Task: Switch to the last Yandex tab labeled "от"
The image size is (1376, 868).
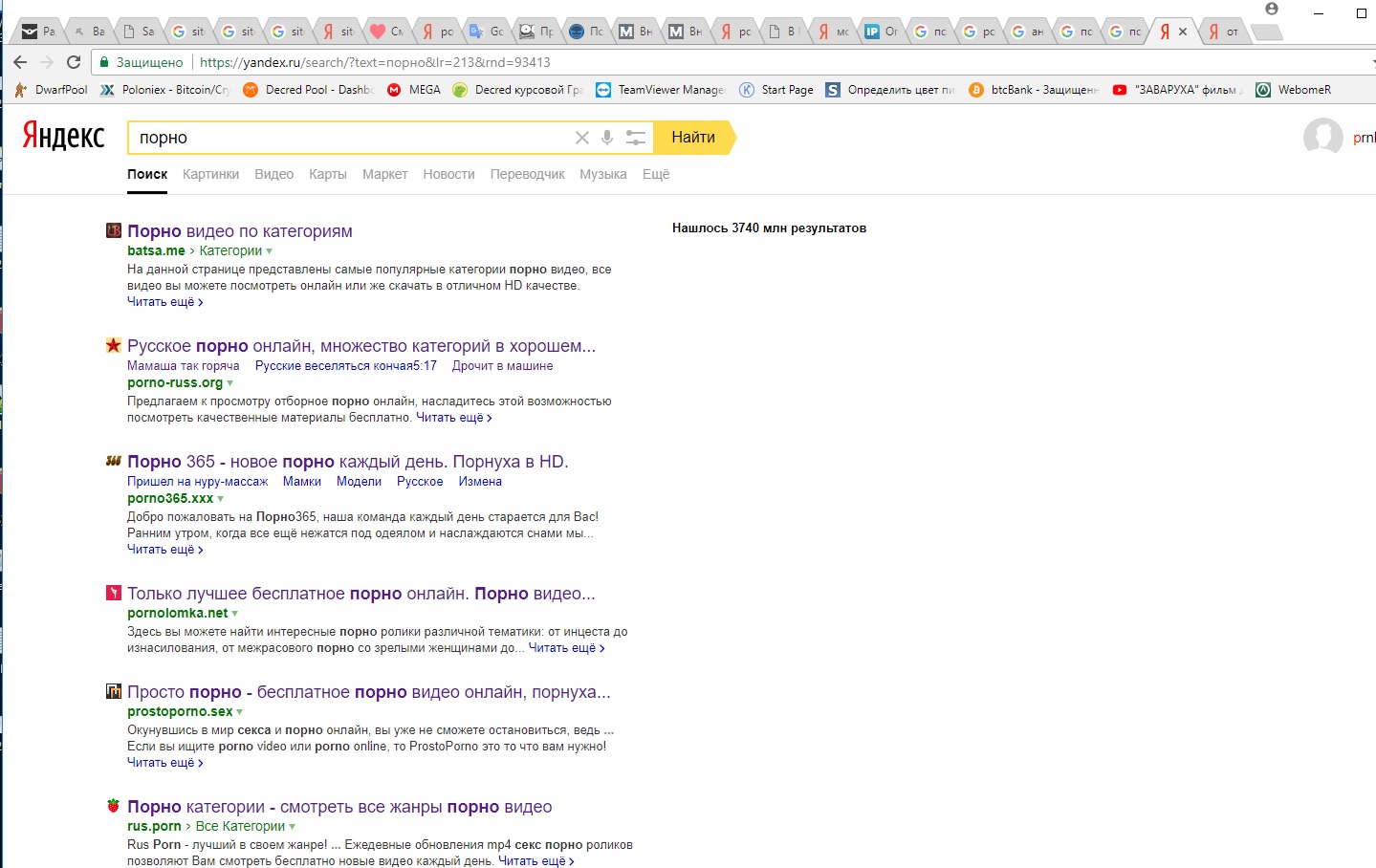Action: tap(1224, 32)
